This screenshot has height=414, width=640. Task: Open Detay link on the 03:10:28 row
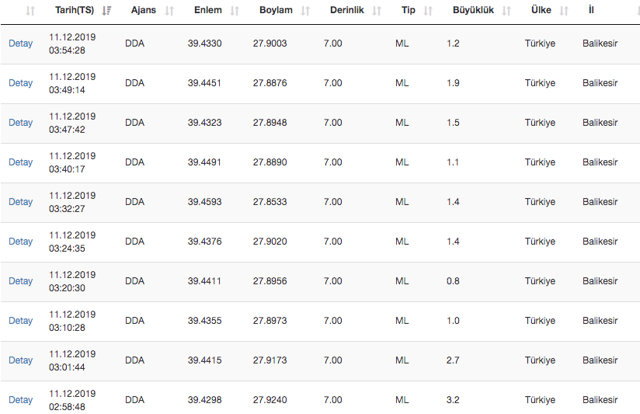click(20, 321)
